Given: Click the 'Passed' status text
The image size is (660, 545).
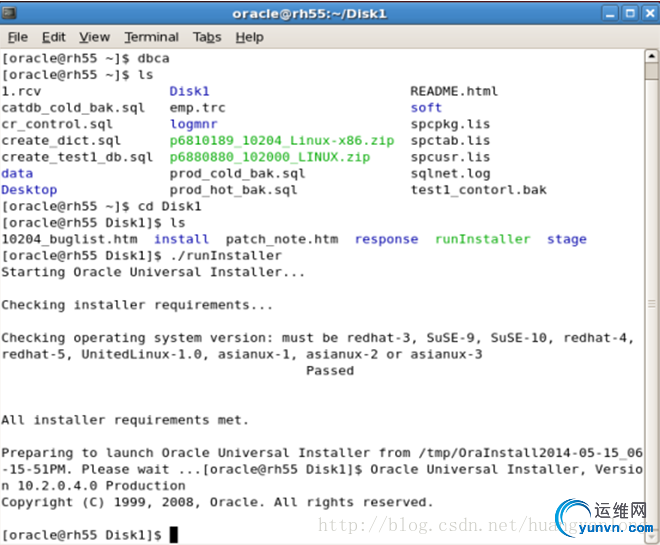Looking at the screenshot, I should 330,370.
